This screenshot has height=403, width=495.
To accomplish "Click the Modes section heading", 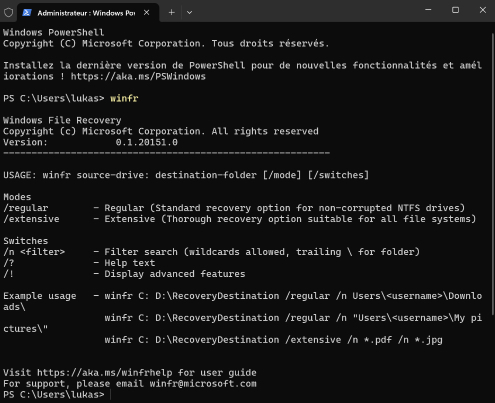I will pyautogui.click(x=17, y=197).
